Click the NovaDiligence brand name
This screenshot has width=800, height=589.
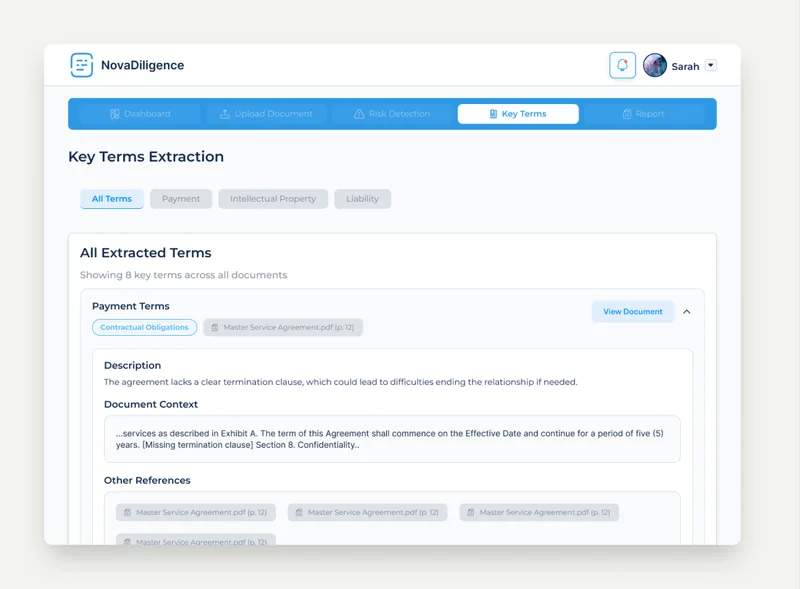tap(142, 65)
